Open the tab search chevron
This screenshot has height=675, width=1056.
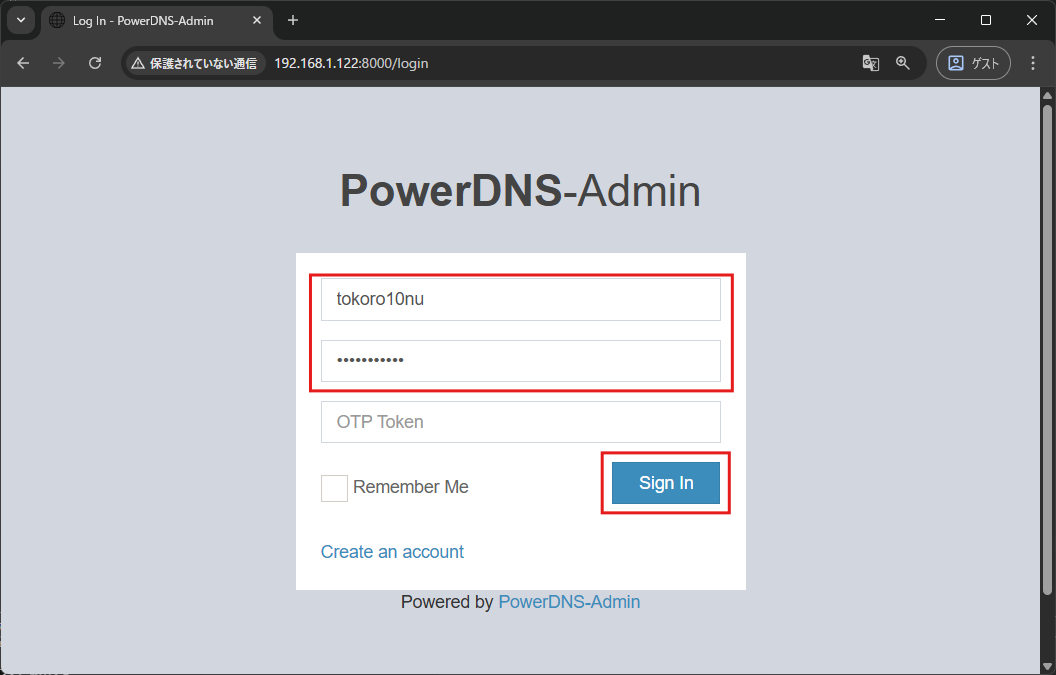tap(21, 20)
